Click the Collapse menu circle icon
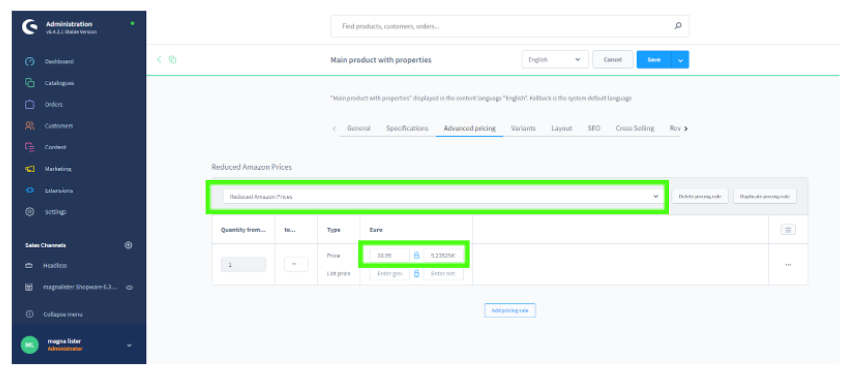 30,314
